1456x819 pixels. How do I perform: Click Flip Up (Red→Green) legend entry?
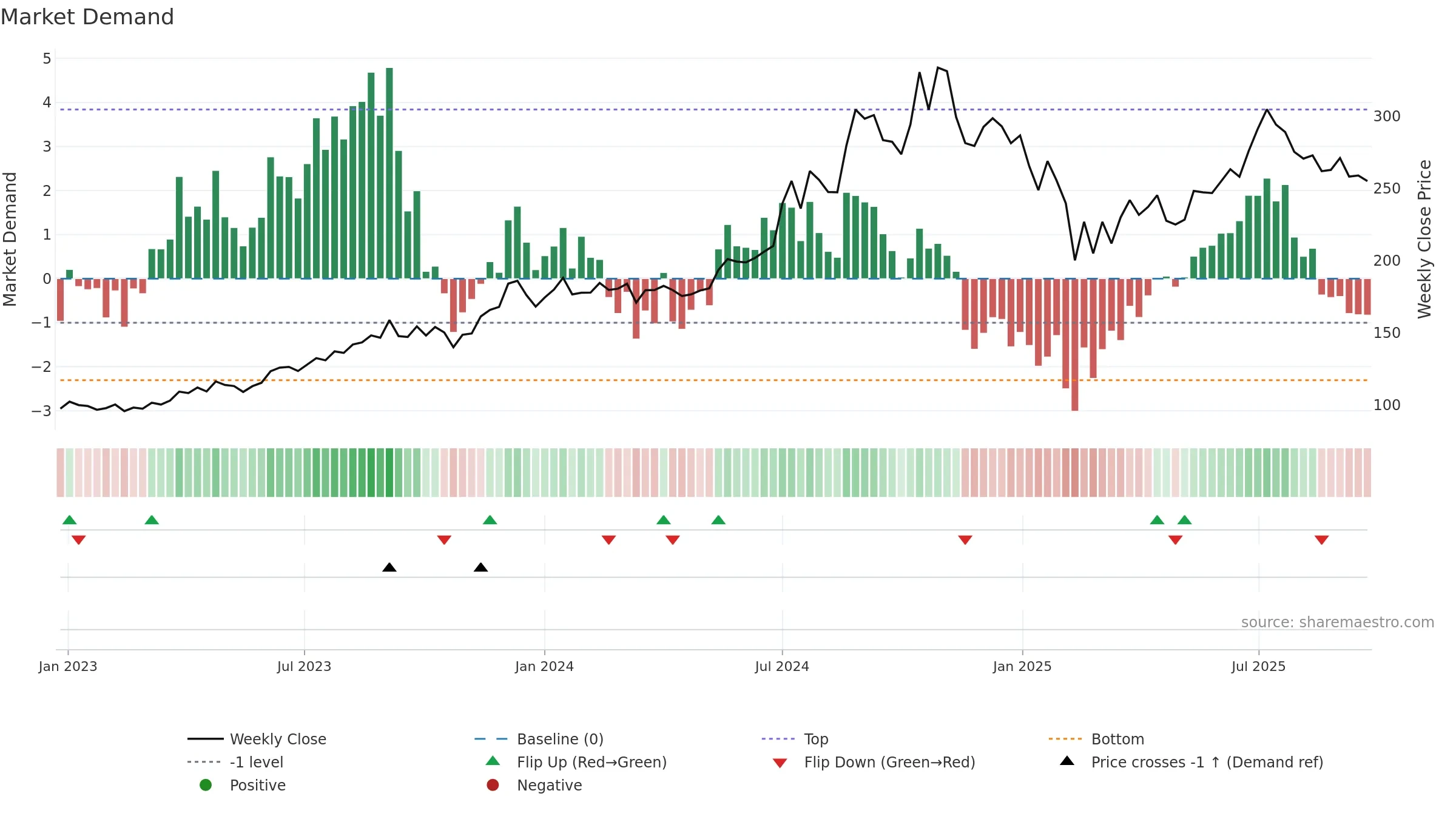[x=576, y=762]
